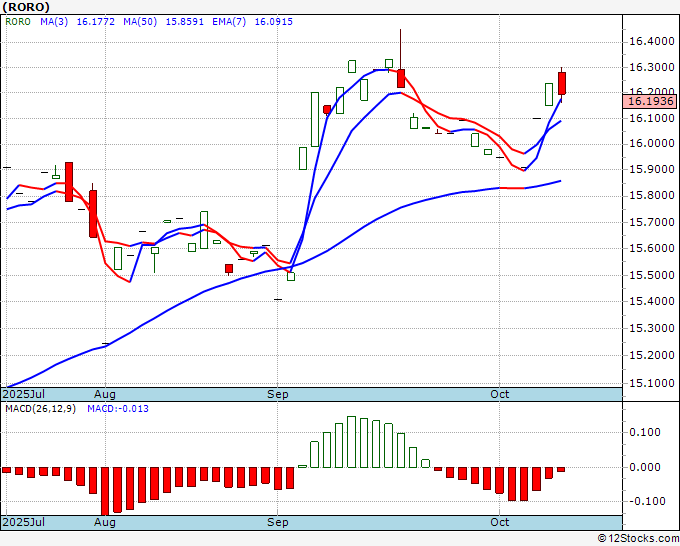Image resolution: width=680 pixels, height=546 pixels.
Task: Click the EMA(7) legend label
Action: pos(229,22)
